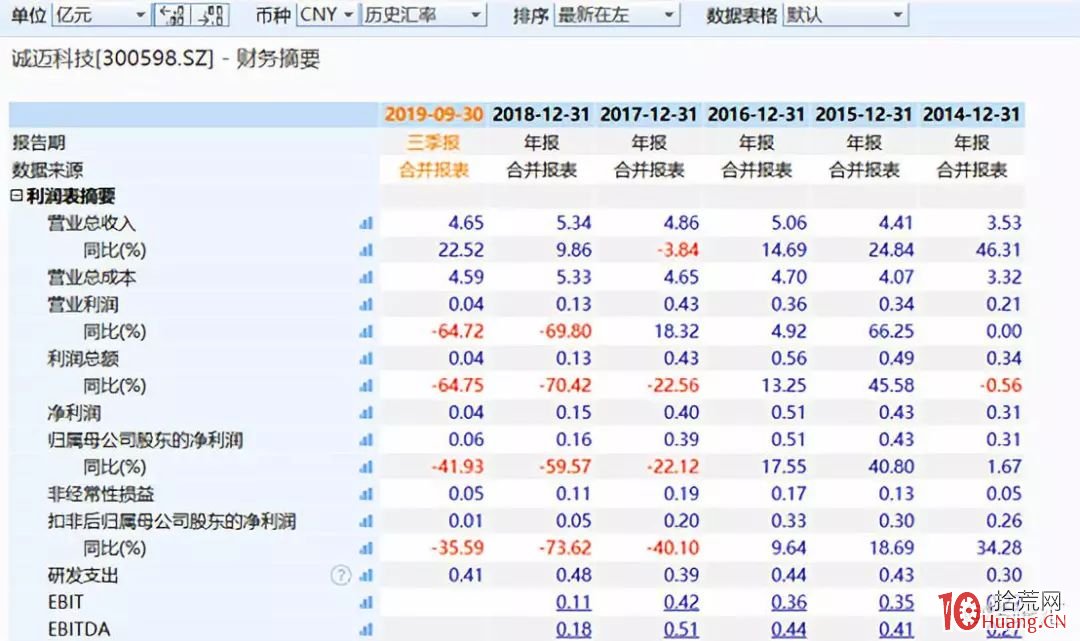Open chart icon for 研发支出 row
1080x641 pixels.
point(366,576)
